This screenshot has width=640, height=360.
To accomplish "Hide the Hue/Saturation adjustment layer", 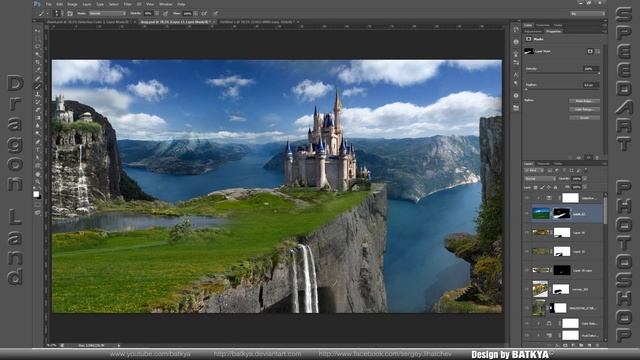I will (x=527, y=336).
